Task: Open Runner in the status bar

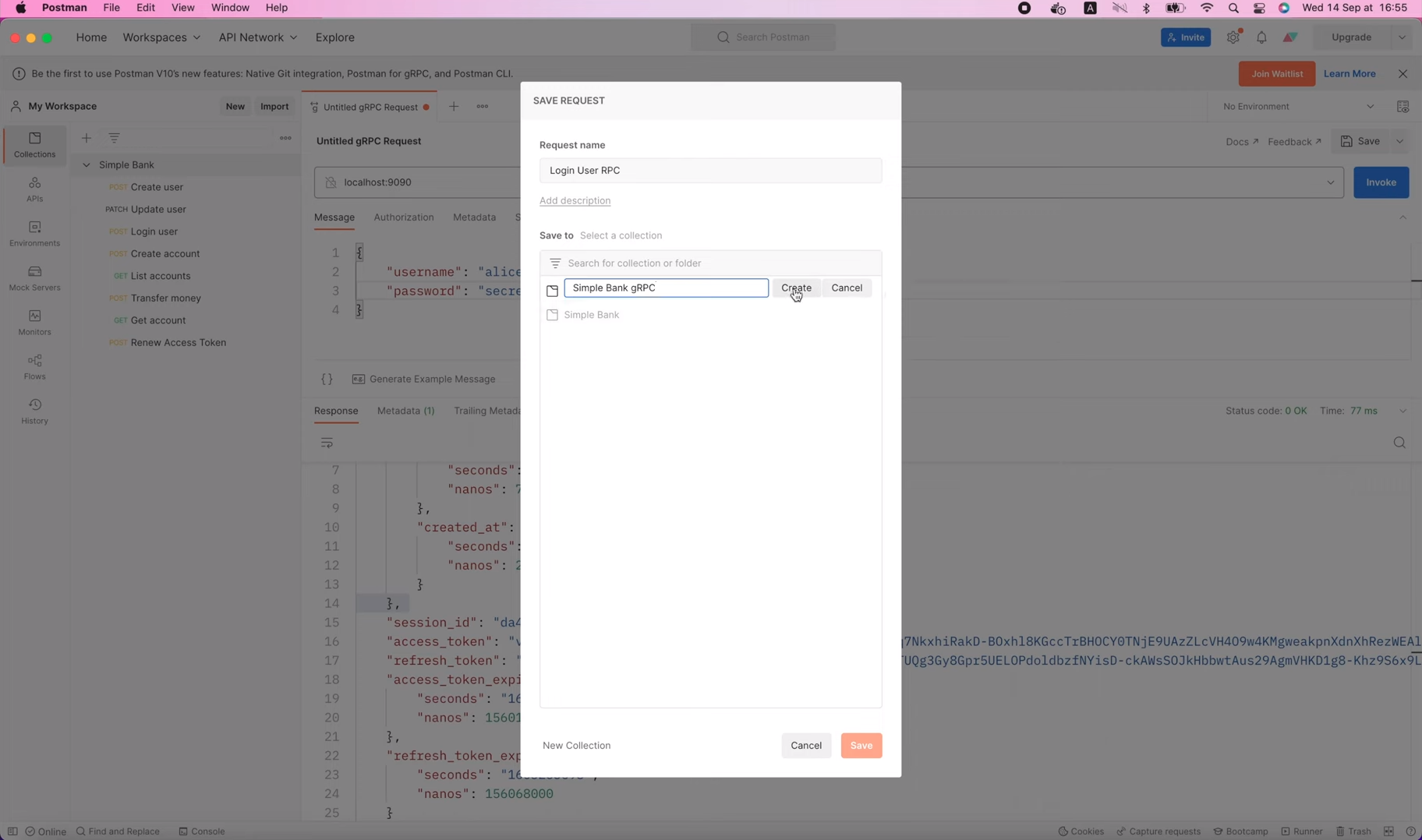Action: pos(1302,831)
